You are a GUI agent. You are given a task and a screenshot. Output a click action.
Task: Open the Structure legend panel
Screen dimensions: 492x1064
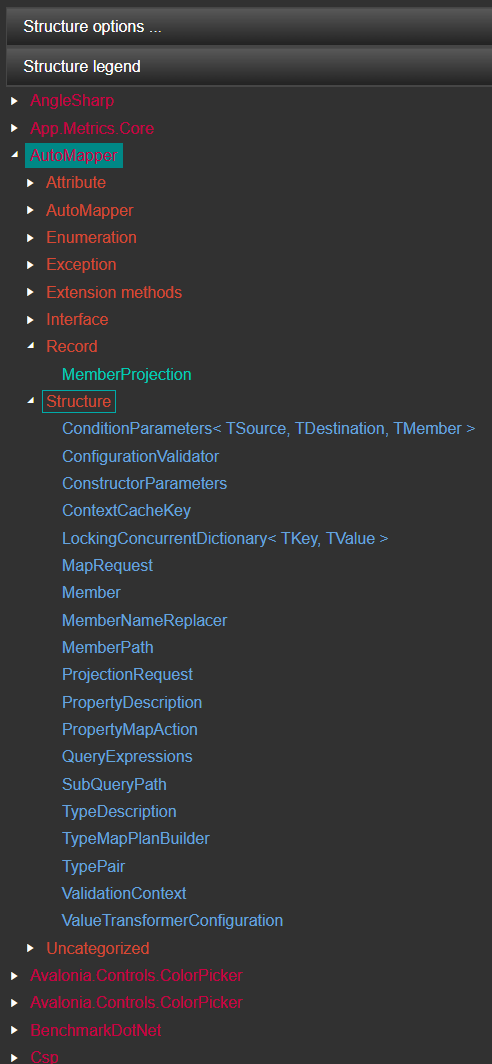[249, 66]
